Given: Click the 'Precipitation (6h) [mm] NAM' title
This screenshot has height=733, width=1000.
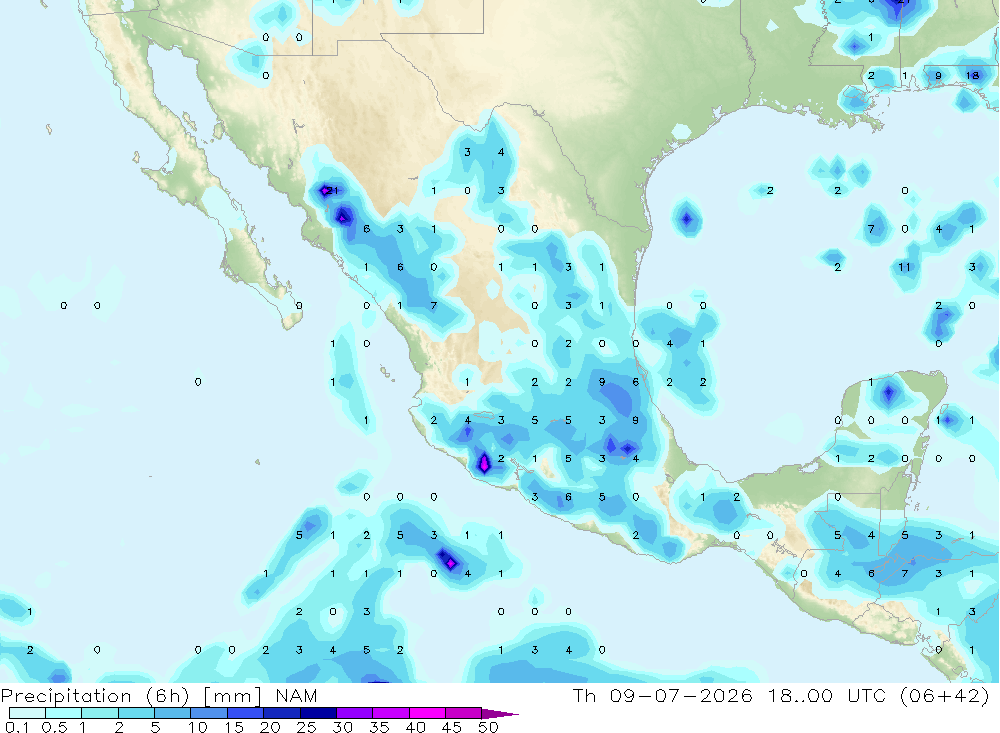Looking at the screenshot, I should [x=159, y=695].
